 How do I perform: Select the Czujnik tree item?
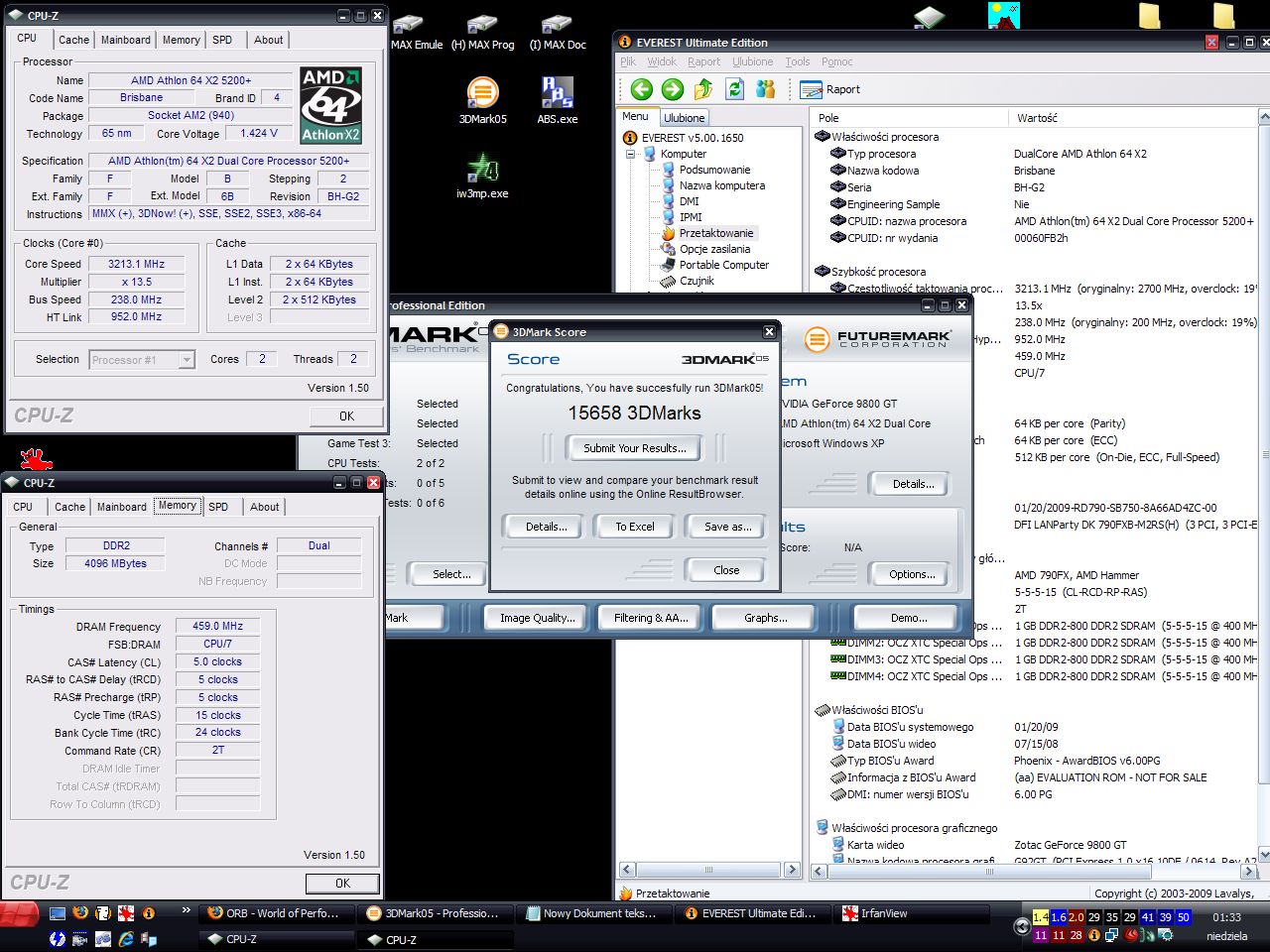pyautogui.click(x=697, y=281)
